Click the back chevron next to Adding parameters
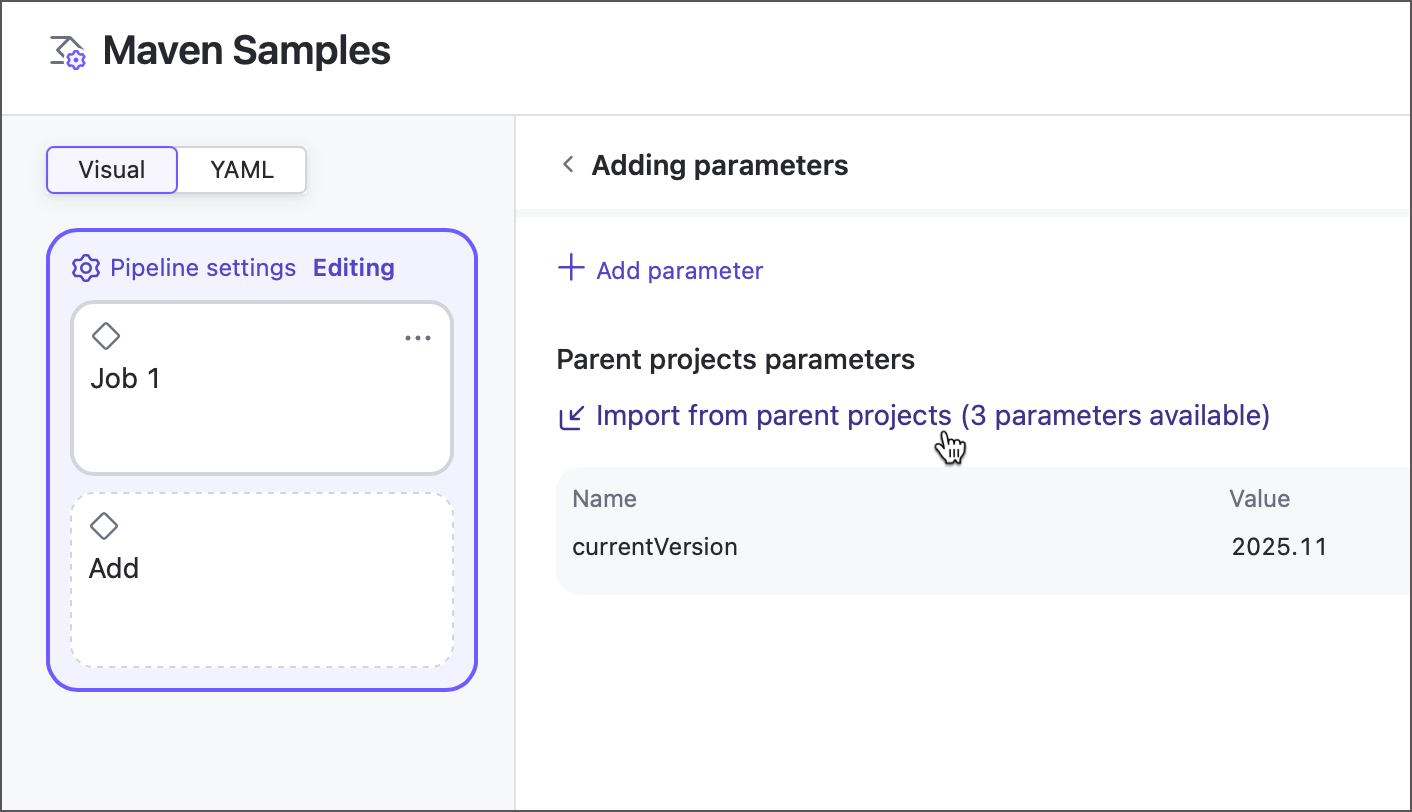This screenshot has height=812, width=1412. 567,164
